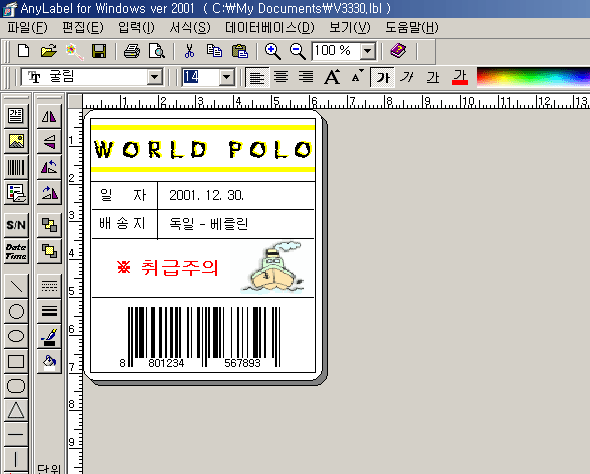The image size is (590, 474).
Task: Print the current label
Action: coord(132,51)
